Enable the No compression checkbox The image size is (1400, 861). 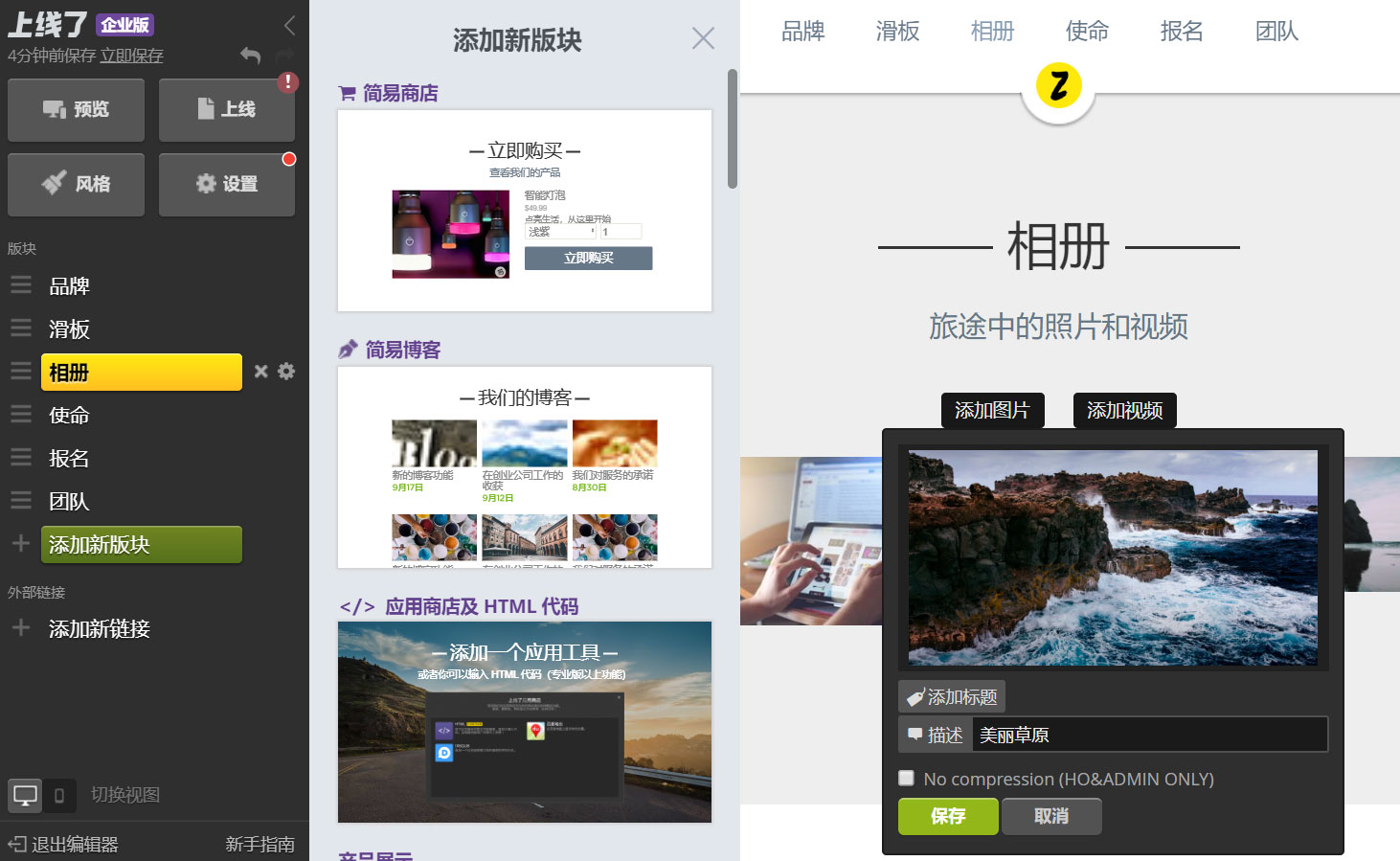tap(906, 778)
